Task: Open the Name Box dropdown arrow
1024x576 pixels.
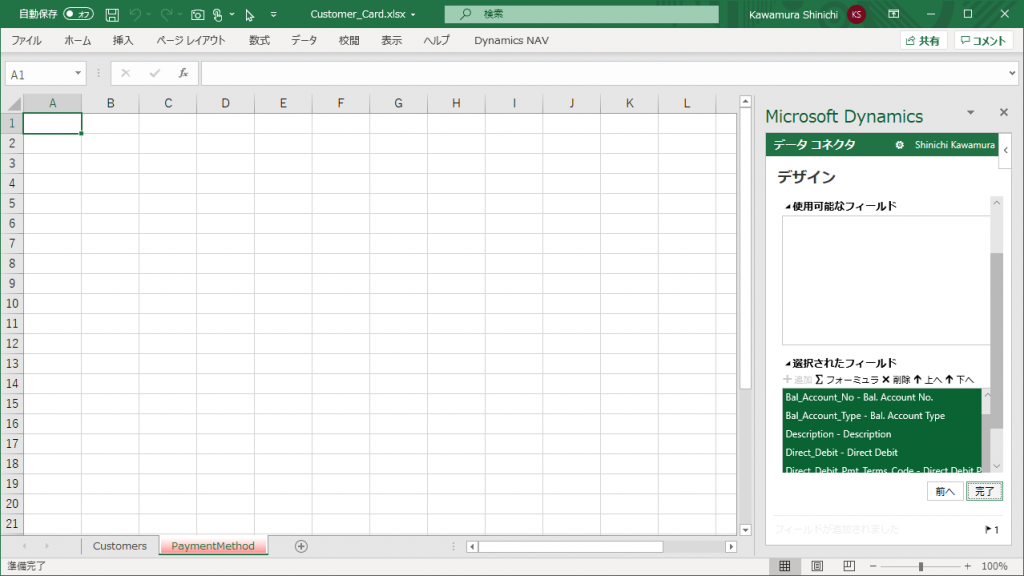Action: [78, 73]
